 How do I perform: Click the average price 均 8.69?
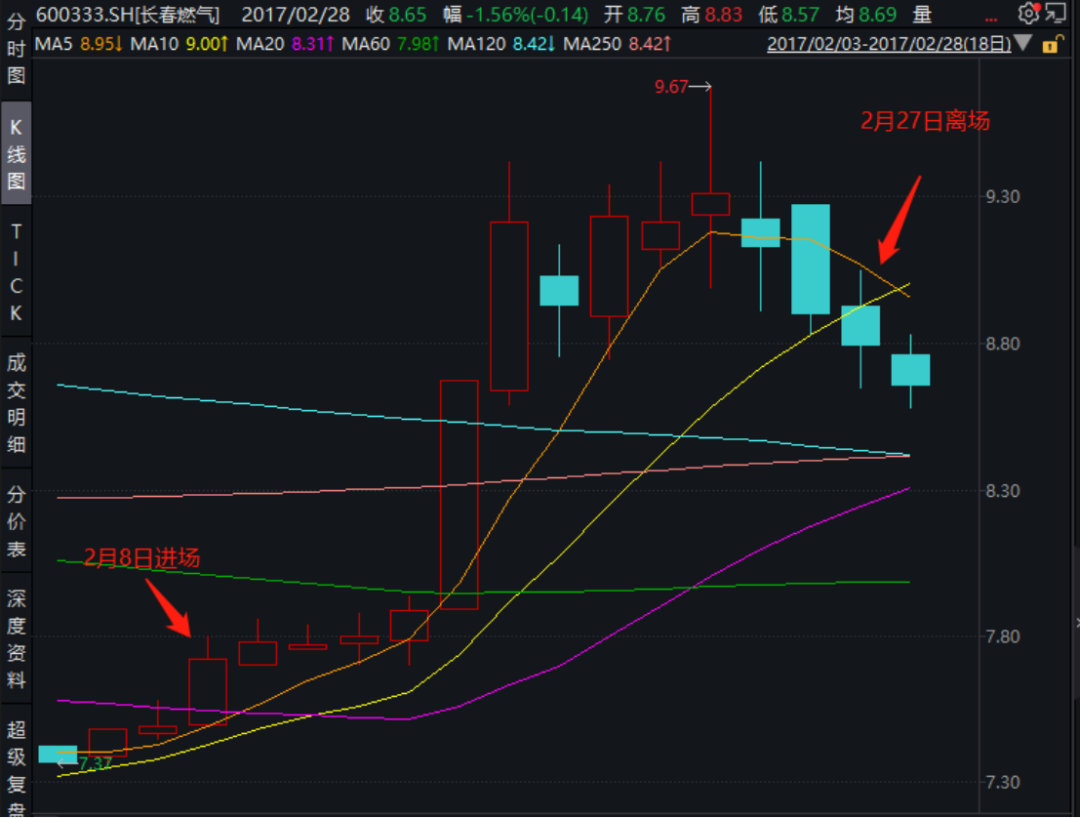(x=866, y=14)
